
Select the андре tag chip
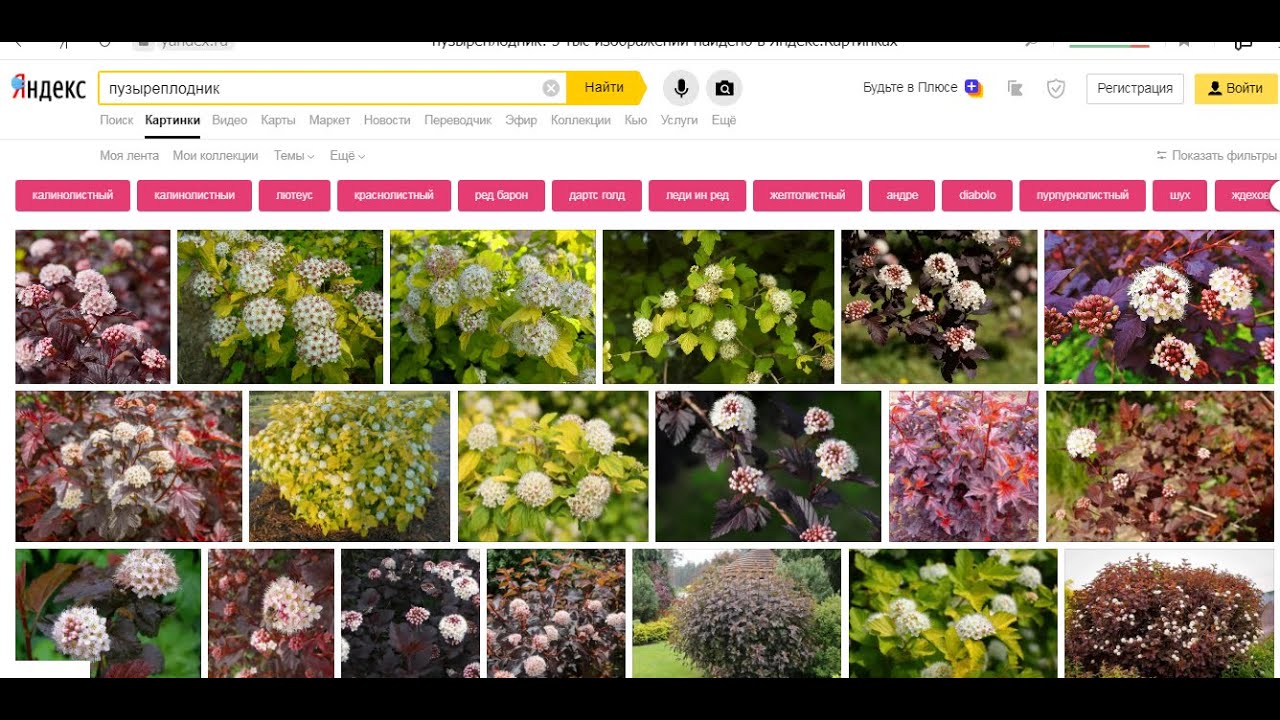(x=902, y=195)
